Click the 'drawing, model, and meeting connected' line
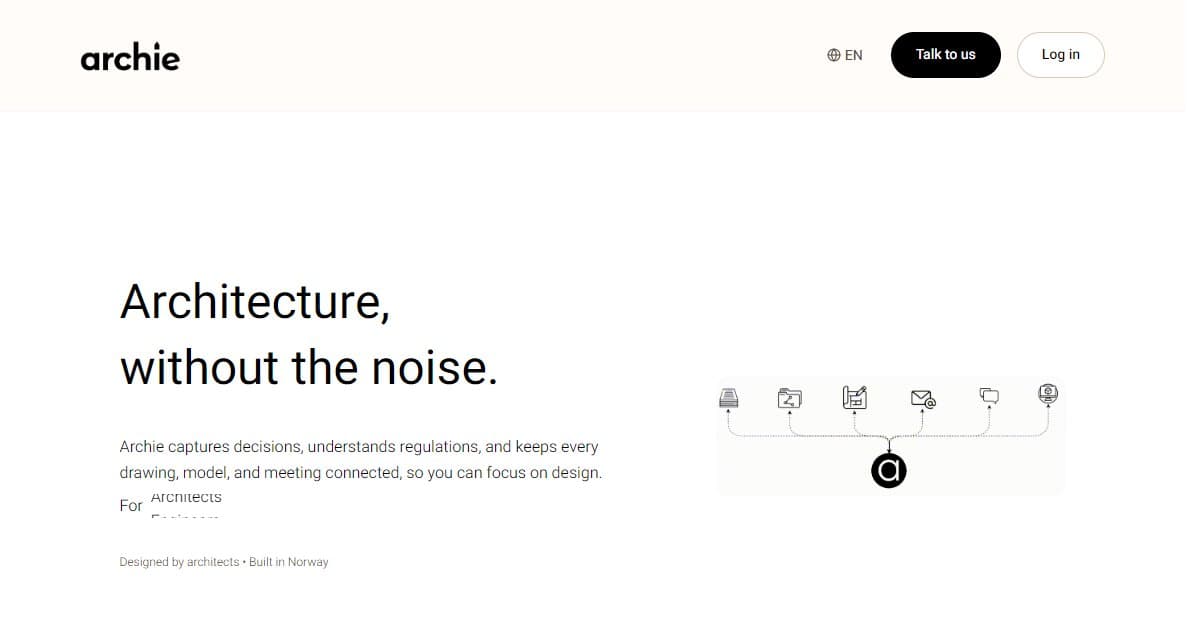1200x630 pixels. click(x=360, y=472)
